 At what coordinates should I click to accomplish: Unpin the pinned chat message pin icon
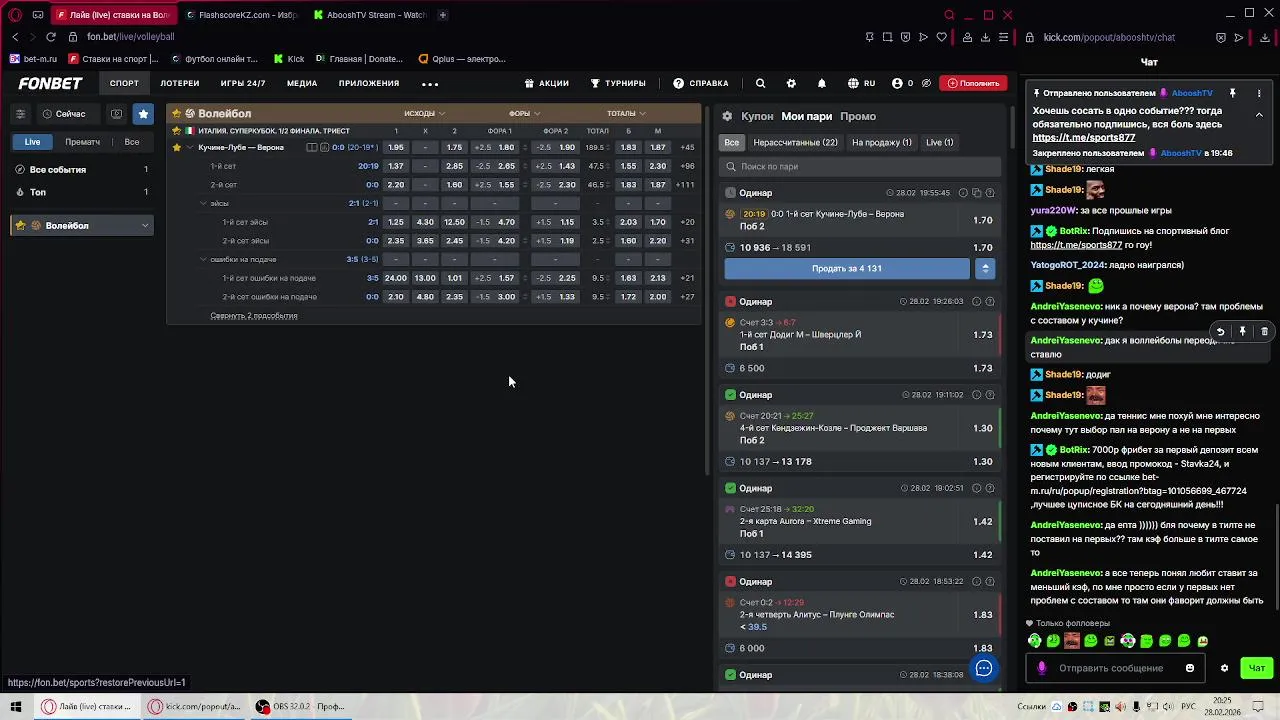1233,93
